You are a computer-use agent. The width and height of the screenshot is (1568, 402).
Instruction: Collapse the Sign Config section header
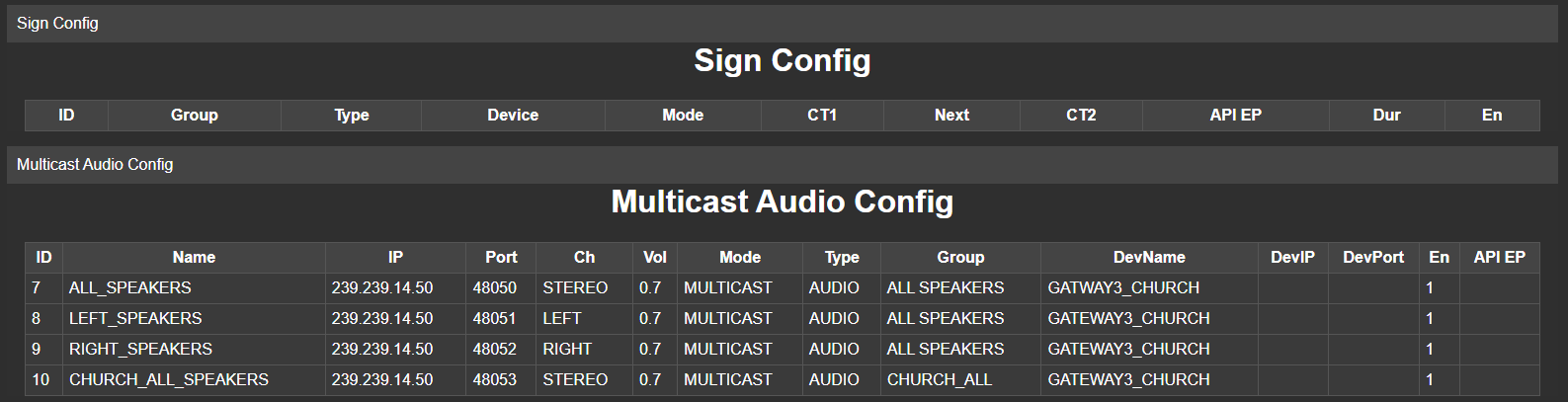57,23
